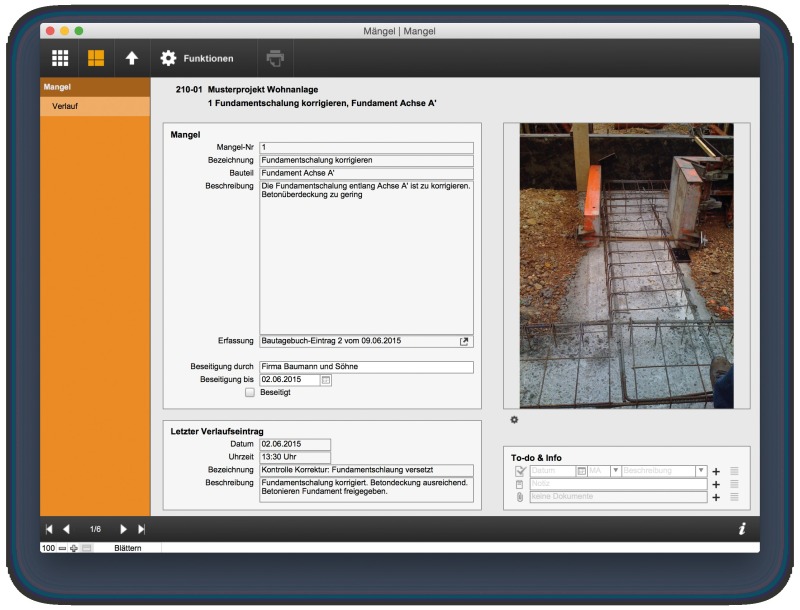800x610 pixels.
Task: Click the project number 210-01
Action: pyautogui.click(x=189, y=90)
